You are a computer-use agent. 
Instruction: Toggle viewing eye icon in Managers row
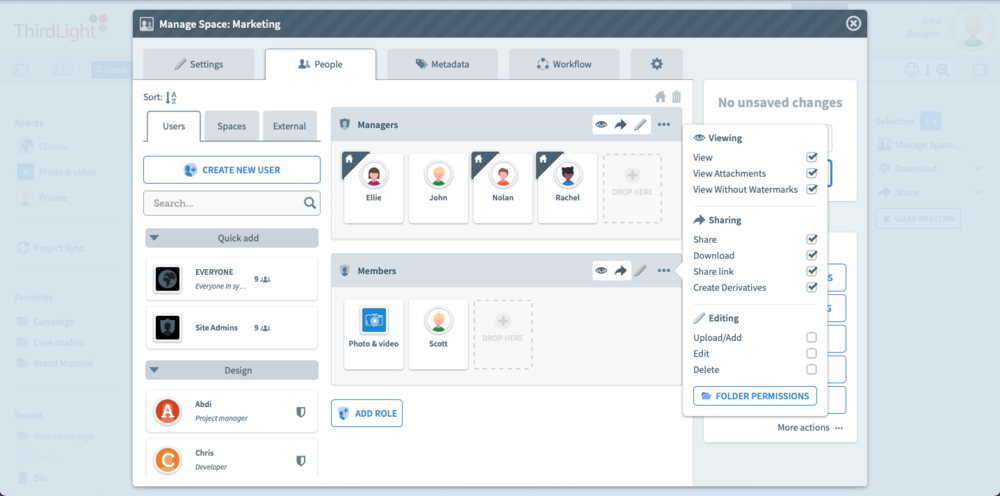tap(601, 125)
